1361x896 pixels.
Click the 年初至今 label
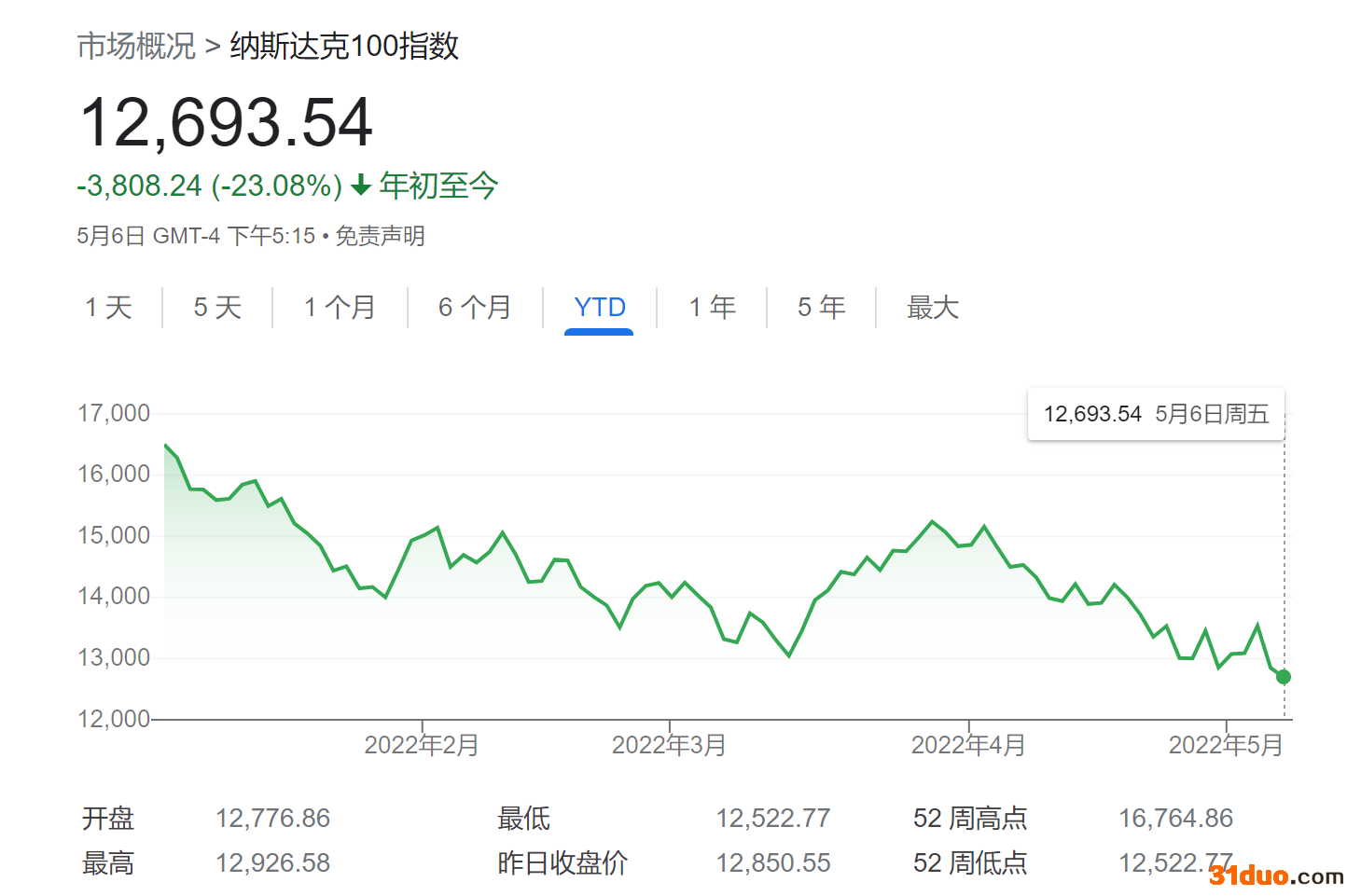click(x=438, y=186)
